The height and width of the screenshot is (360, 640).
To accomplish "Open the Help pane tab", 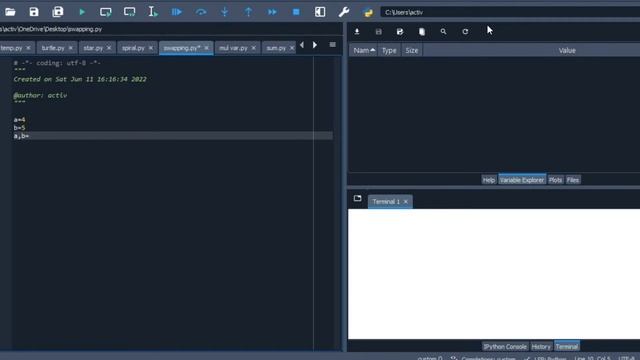I will (489, 180).
